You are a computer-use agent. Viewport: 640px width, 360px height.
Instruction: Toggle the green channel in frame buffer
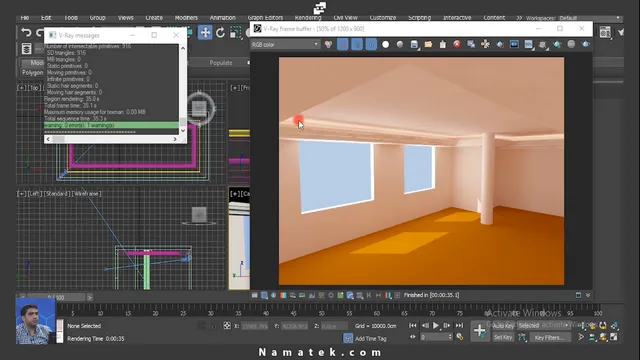pos(357,44)
